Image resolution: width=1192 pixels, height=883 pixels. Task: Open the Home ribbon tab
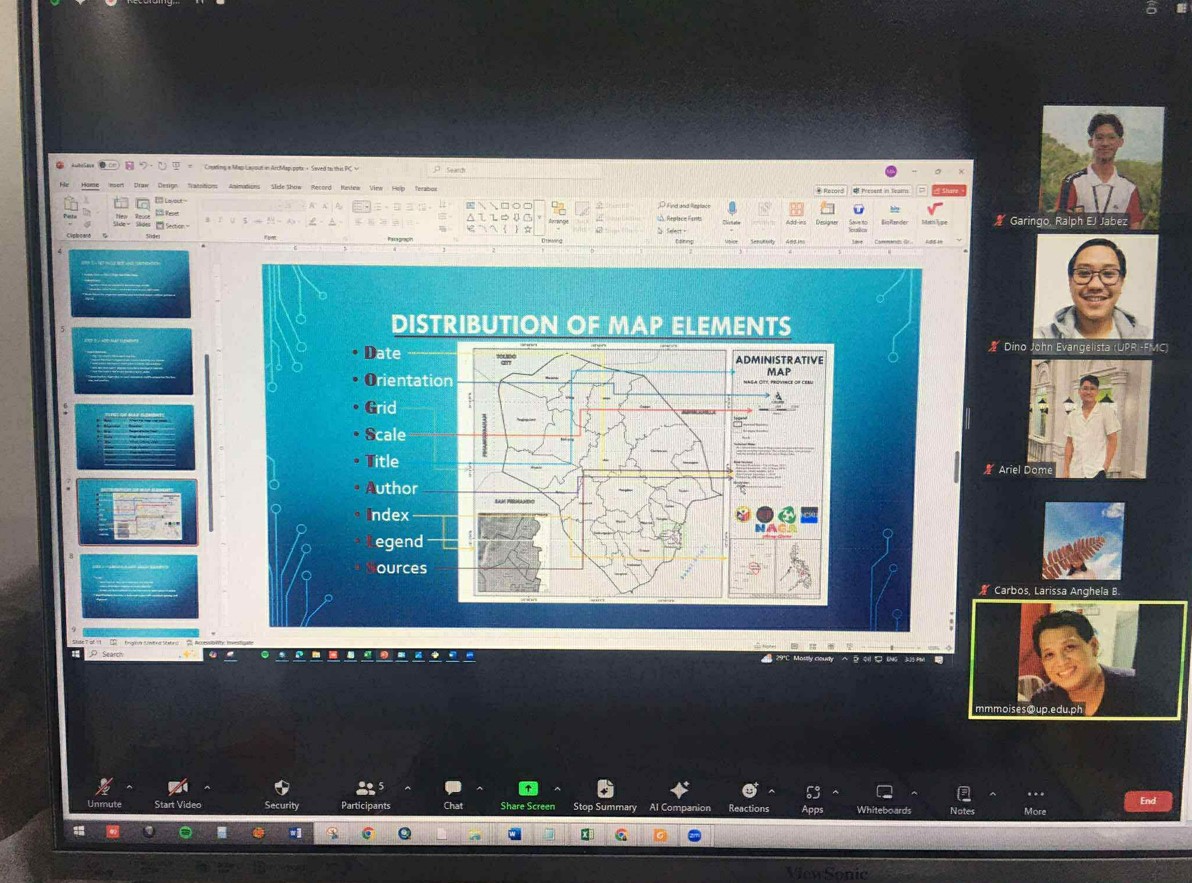(90, 185)
